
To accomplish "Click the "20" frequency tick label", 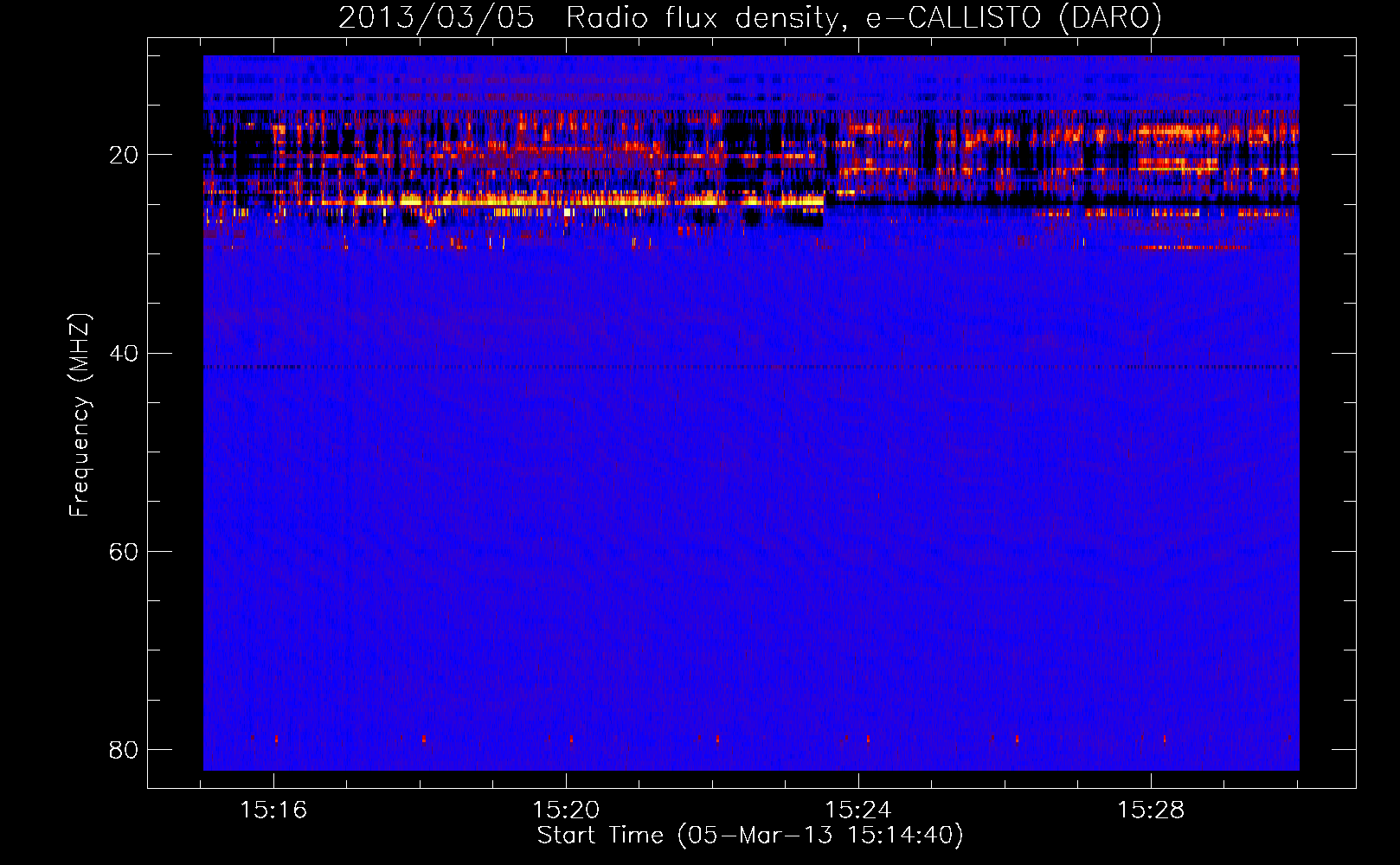I will pos(125,155).
